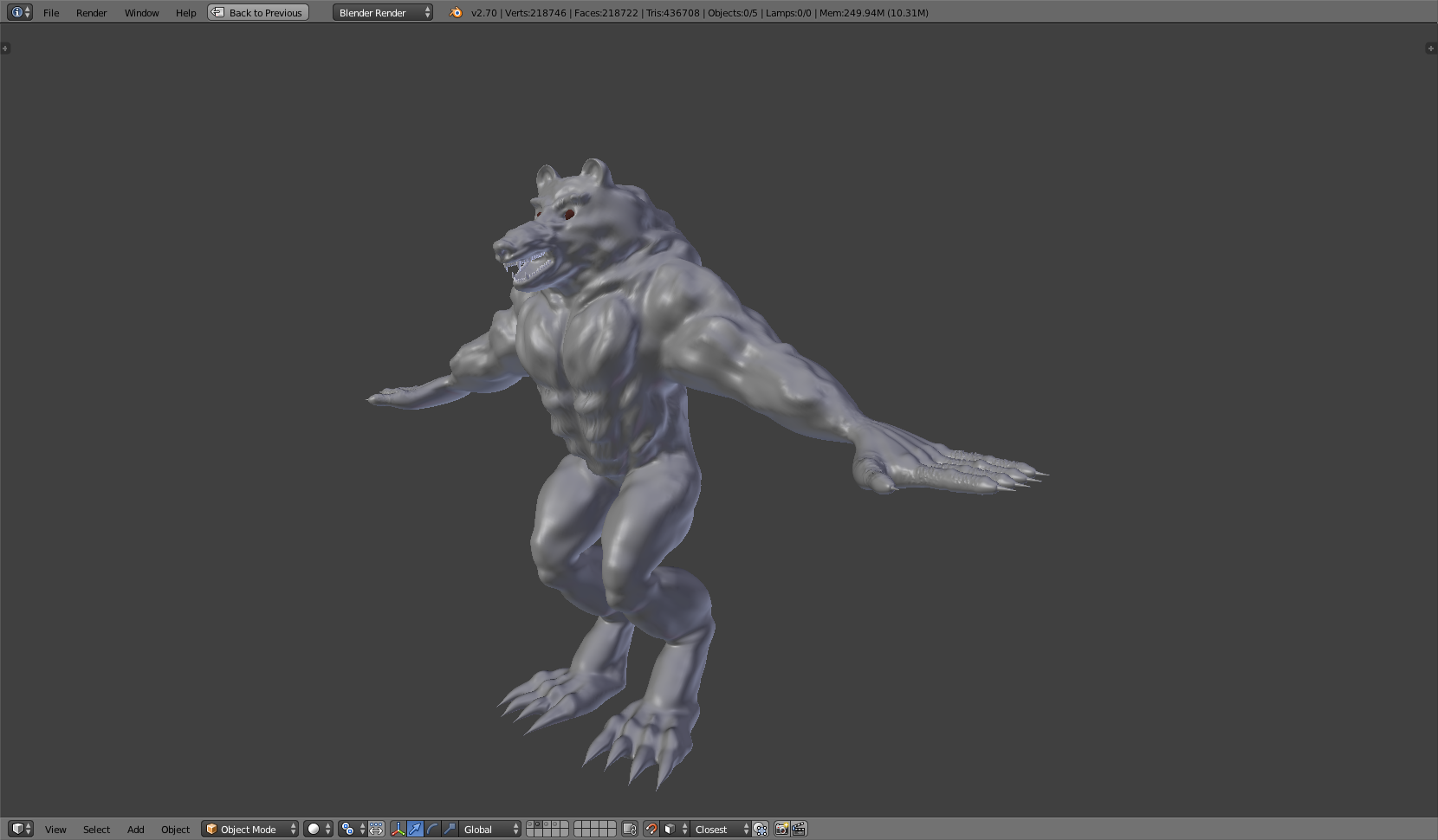
Task: Toggle snap during transform magnet icon
Action: point(651,829)
